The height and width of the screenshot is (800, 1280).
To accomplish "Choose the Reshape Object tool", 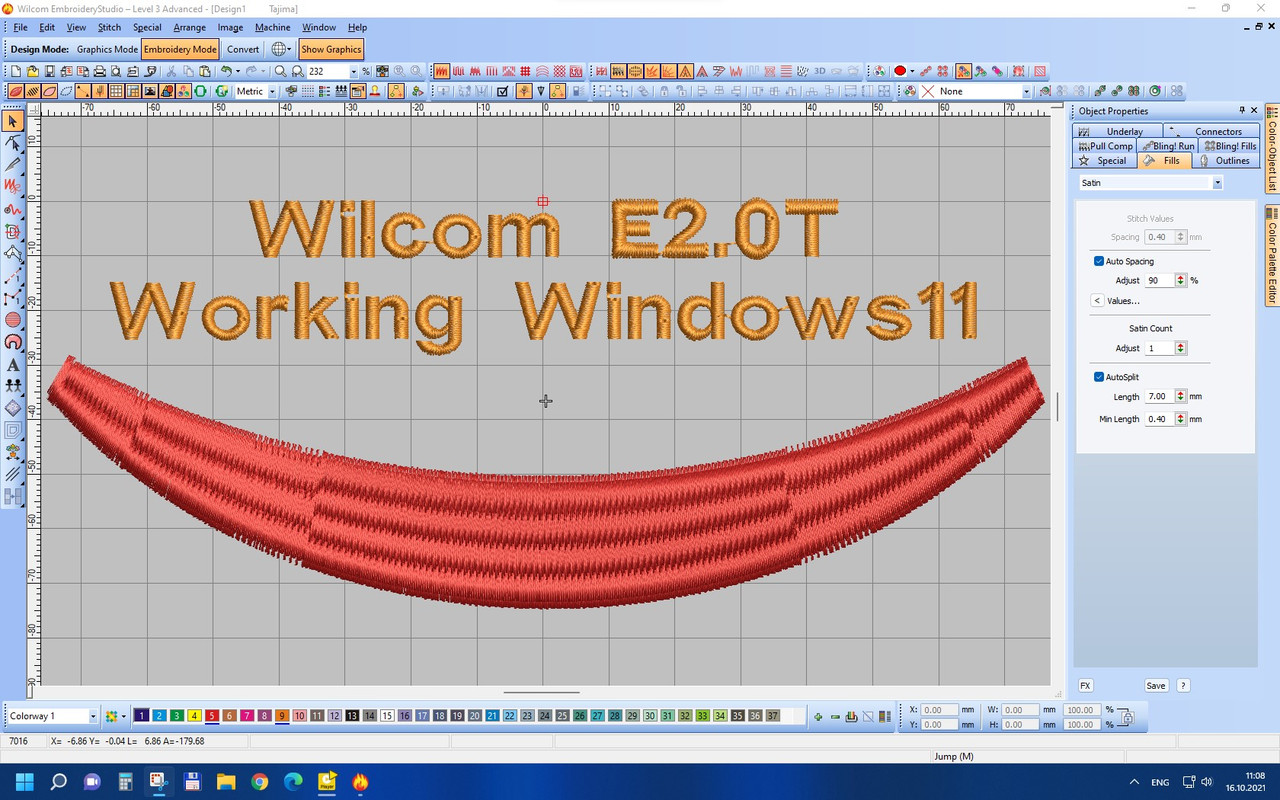I will (x=13, y=143).
